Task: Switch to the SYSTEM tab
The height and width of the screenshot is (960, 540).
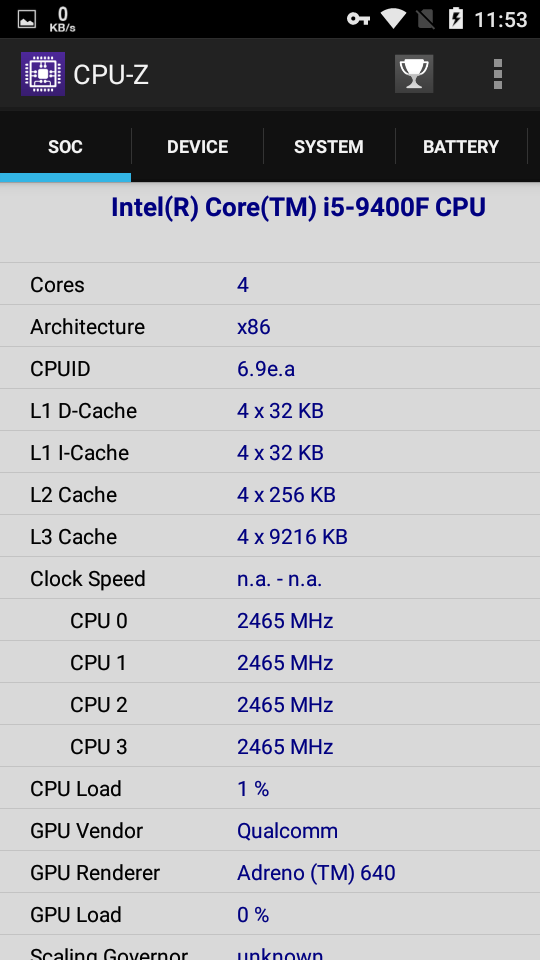Action: click(329, 147)
